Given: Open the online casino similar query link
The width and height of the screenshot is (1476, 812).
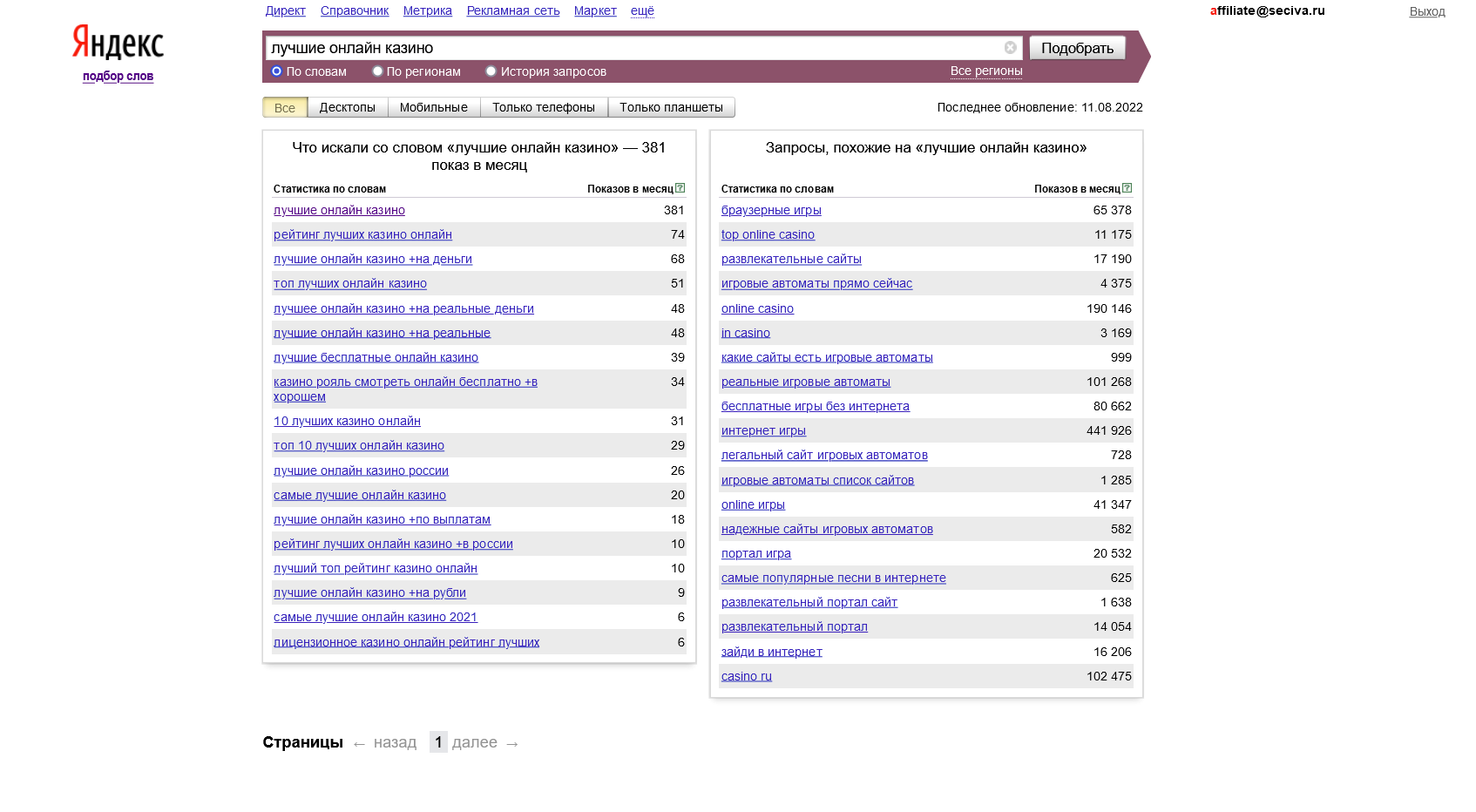Looking at the screenshot, I should tap(757, 308).
